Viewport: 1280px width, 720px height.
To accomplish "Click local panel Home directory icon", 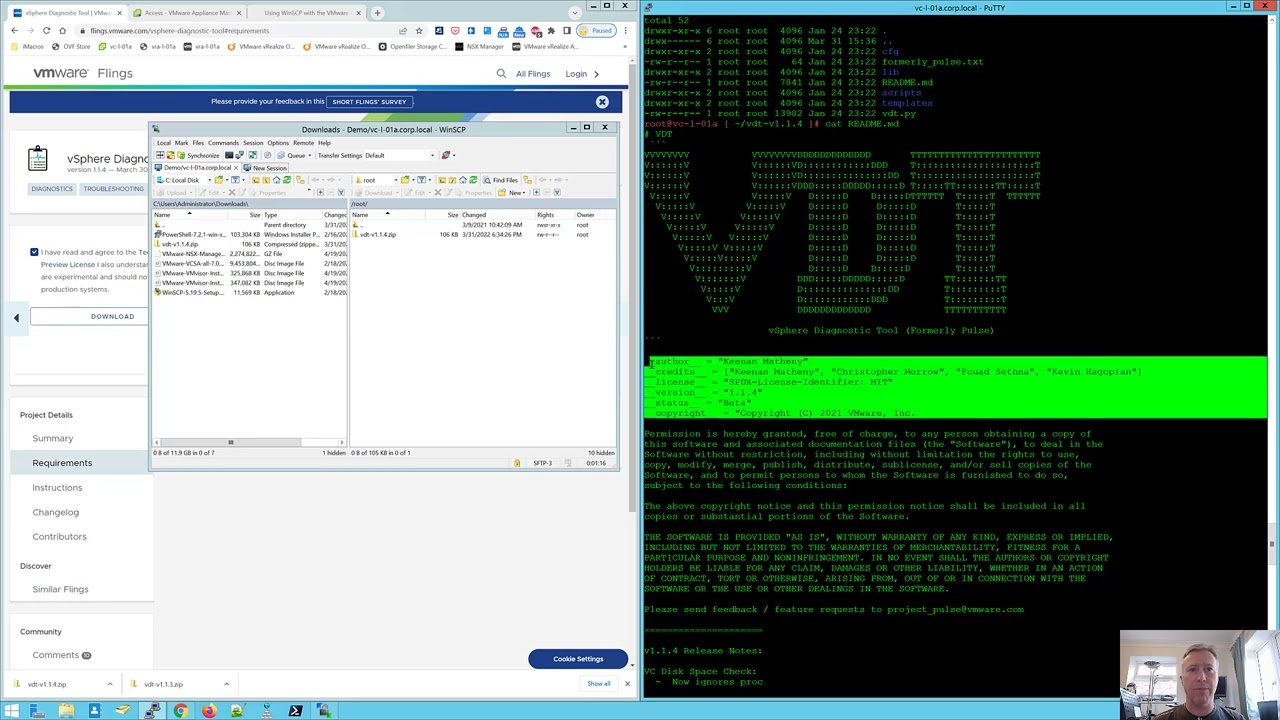I will pyautogui.click(x=277, y=180).
